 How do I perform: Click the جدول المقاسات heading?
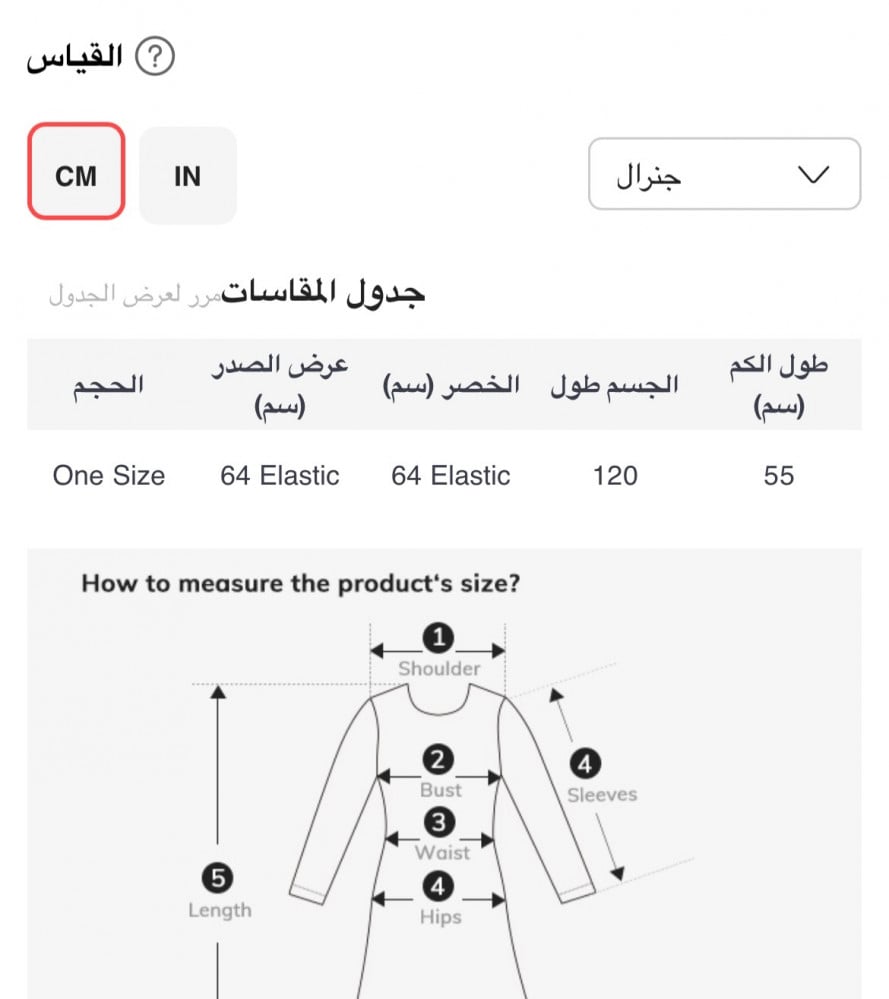pos(323,292)
